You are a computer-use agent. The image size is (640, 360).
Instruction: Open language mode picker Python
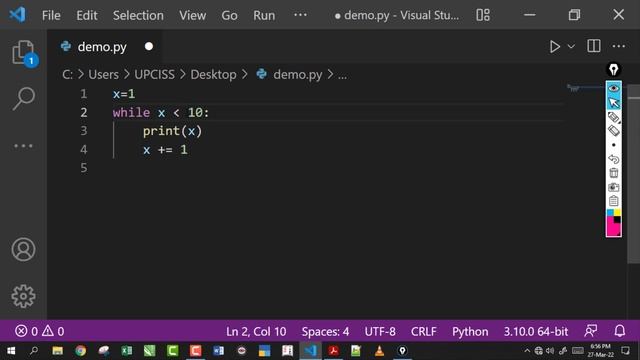(x=470, y=331)
